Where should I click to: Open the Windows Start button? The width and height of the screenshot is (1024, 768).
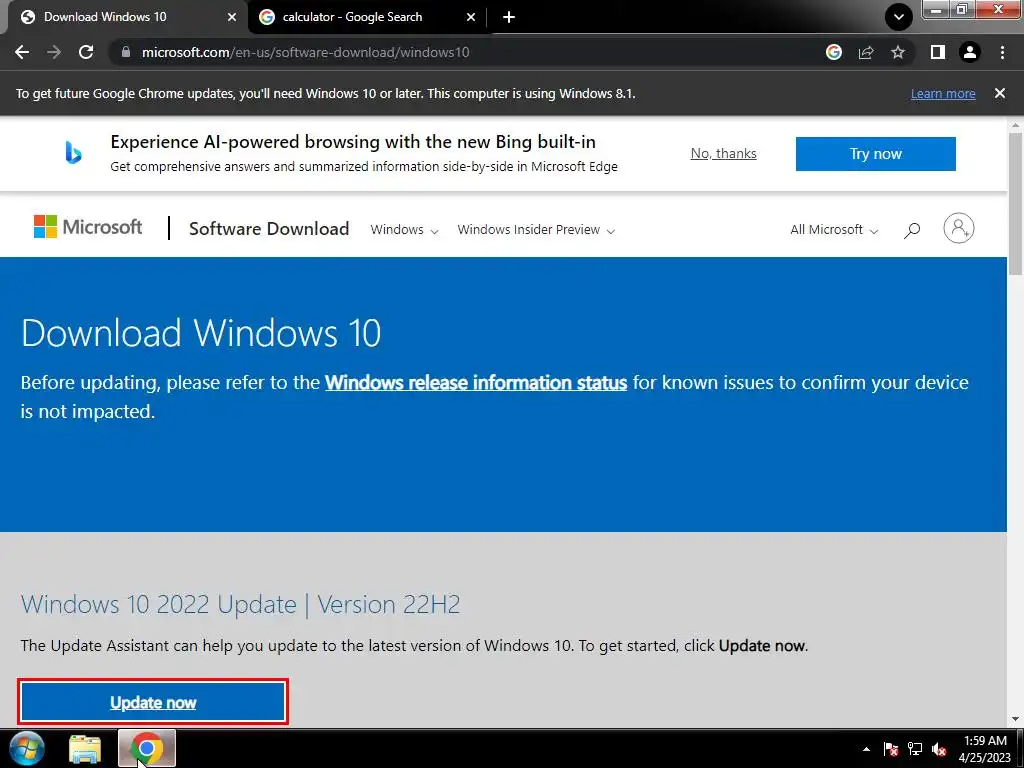coord(26,748)
